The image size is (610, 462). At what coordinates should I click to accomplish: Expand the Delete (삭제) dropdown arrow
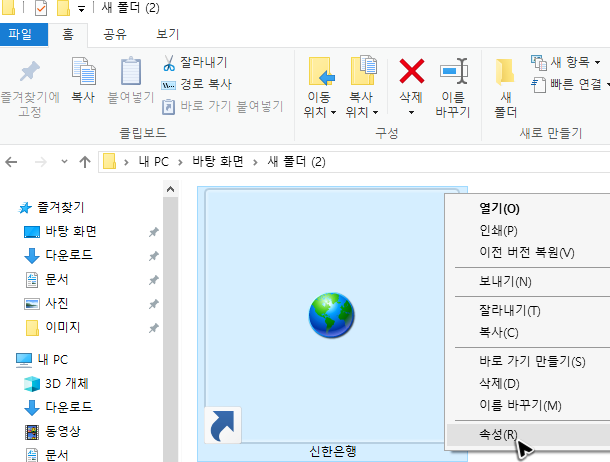coord(411,113)
